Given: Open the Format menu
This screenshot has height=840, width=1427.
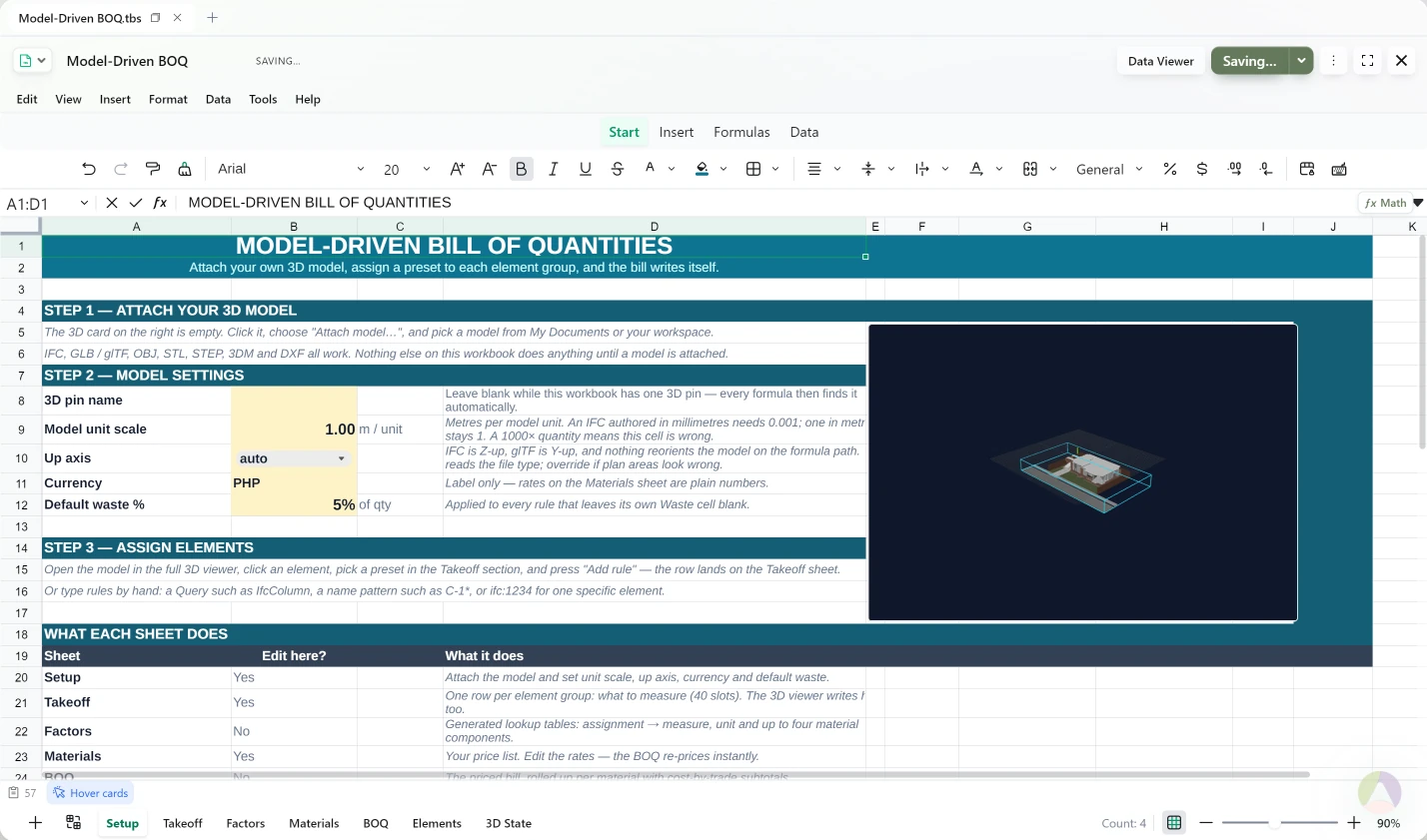Looking at the screenshot, I should pyautogui.click(x=168, y=99).
